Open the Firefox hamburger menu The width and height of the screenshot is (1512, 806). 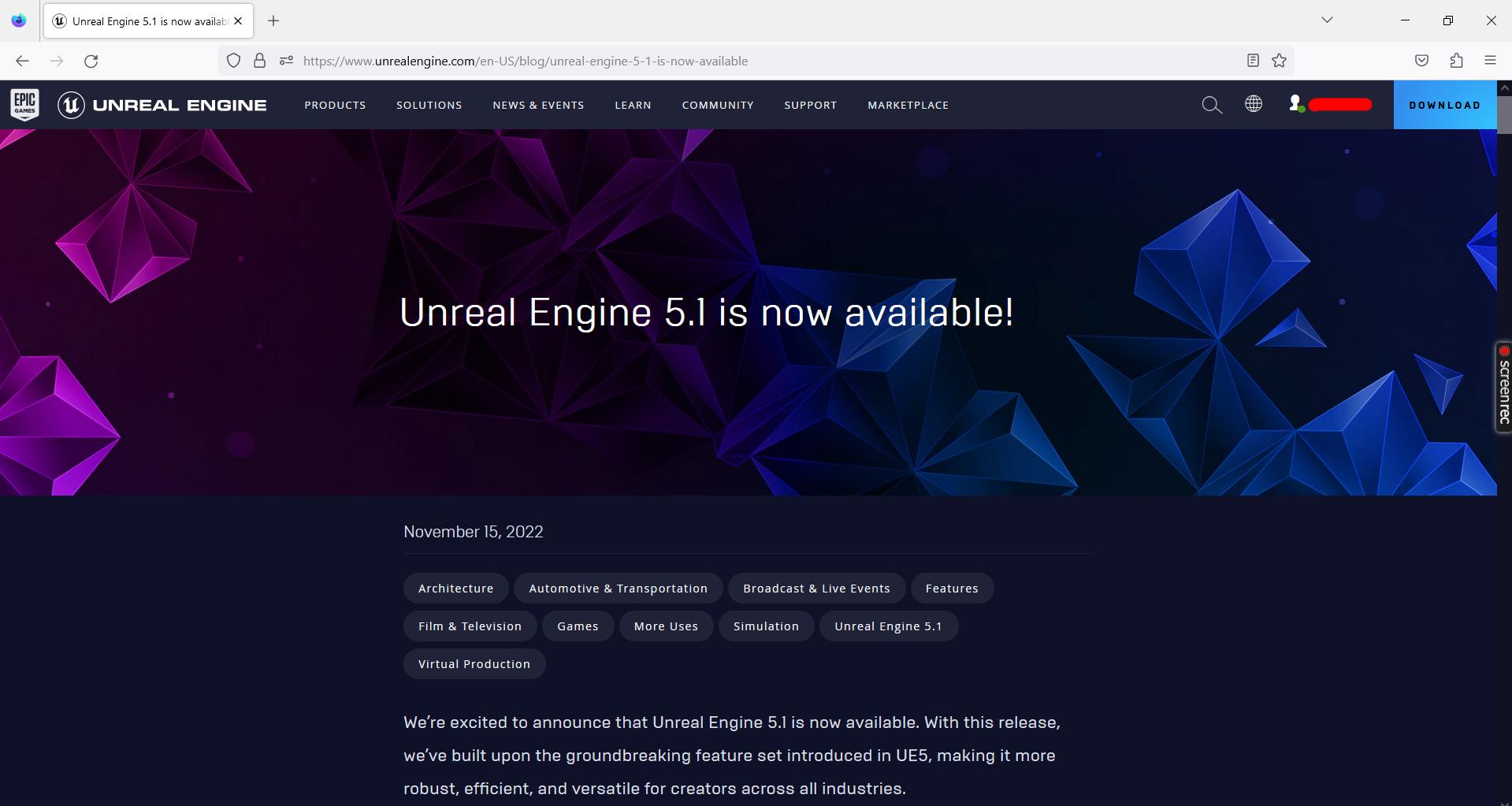point(1491,60)
